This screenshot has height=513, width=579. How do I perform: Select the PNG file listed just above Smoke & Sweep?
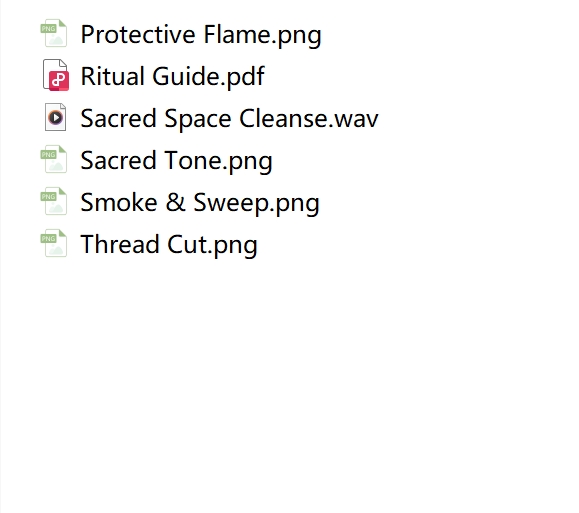tap(176, 161)
